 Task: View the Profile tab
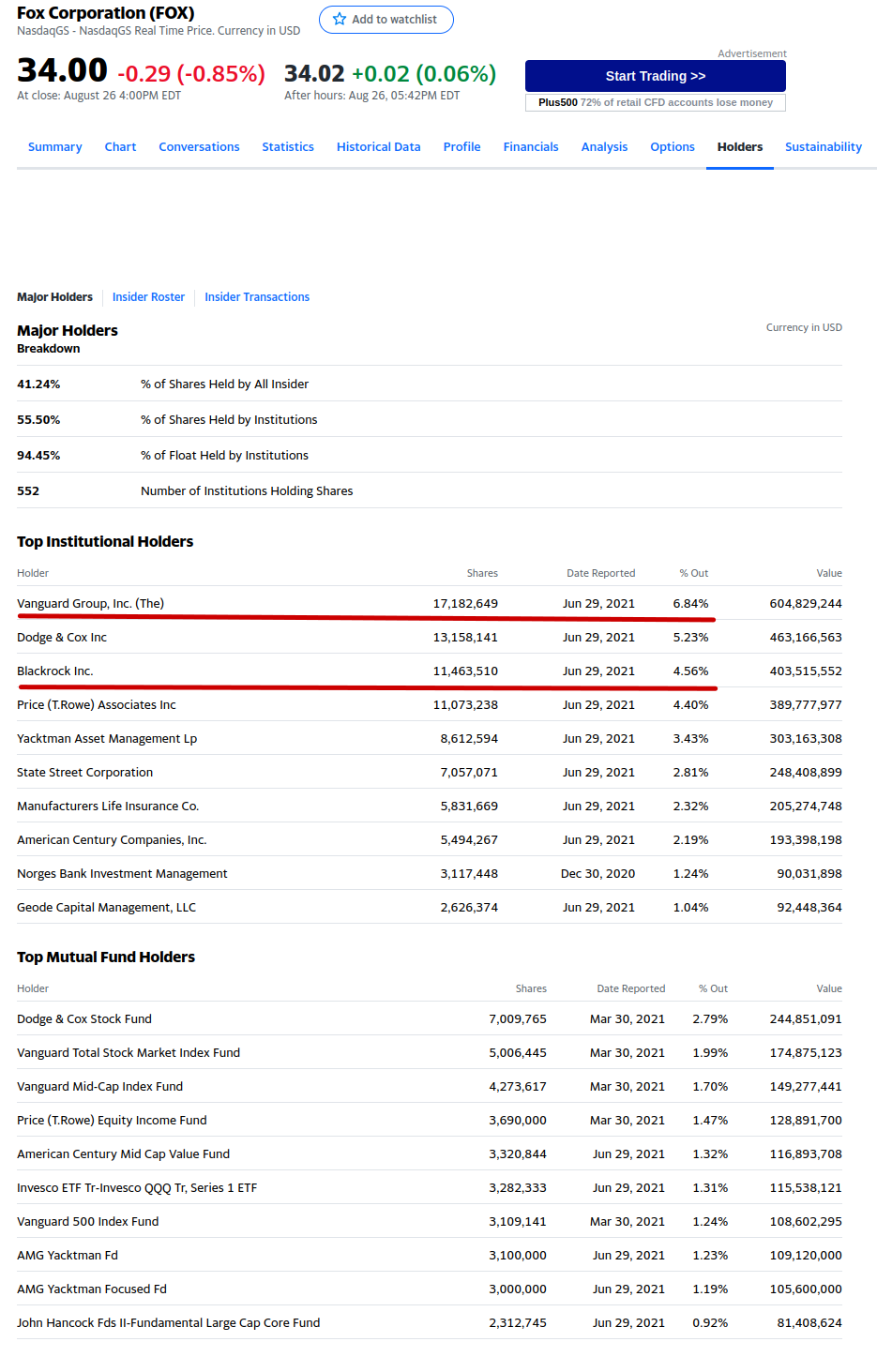click(x=461, y=147)
